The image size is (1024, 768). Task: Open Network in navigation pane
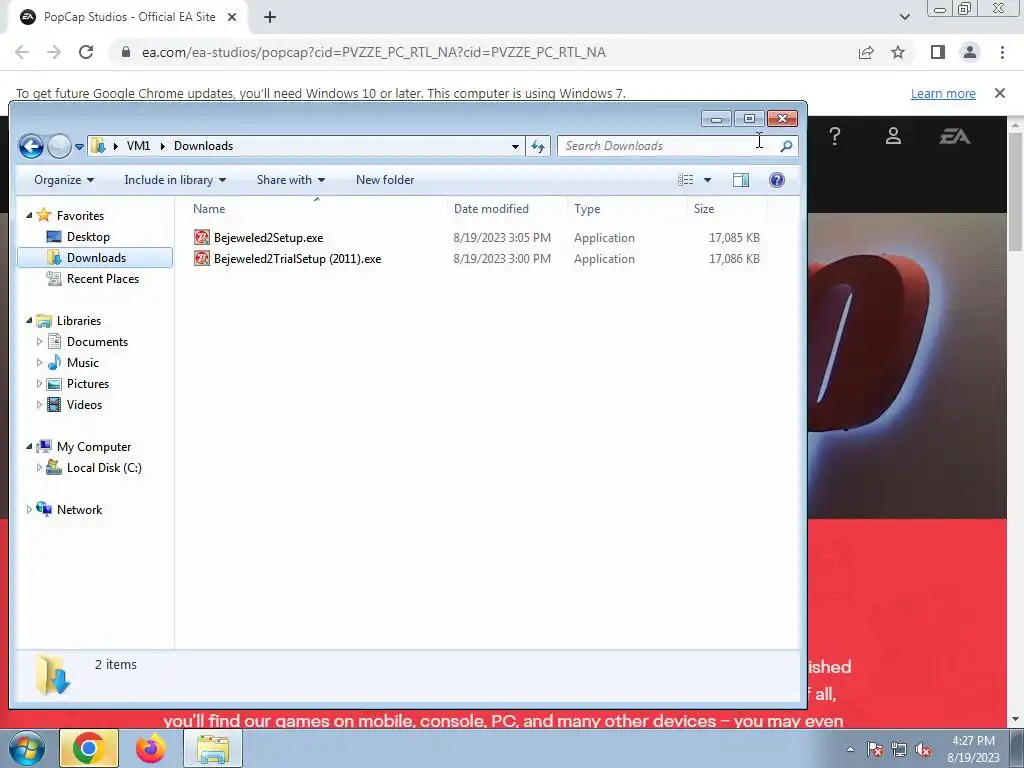(x=79, y=509)
